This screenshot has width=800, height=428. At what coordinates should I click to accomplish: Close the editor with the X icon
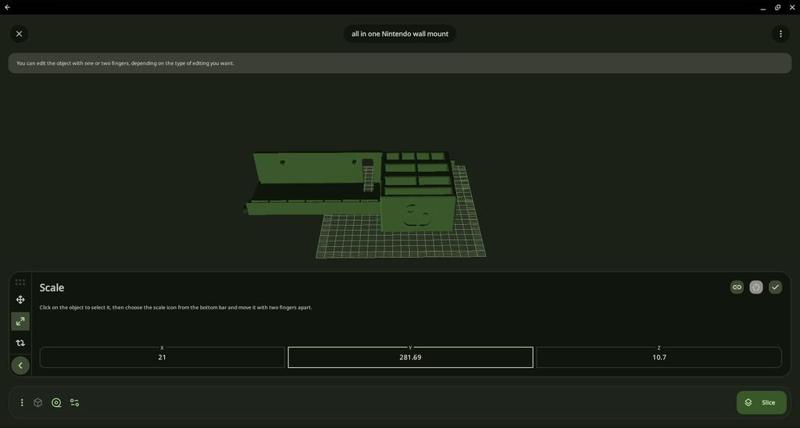[x=19, y=34]
